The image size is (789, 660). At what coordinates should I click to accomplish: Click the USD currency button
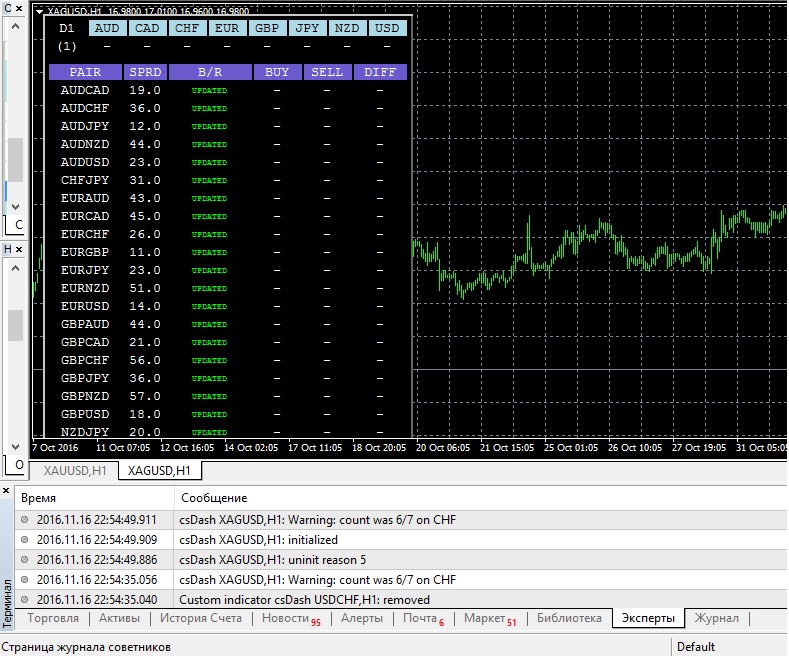click(x=387, y=28)
